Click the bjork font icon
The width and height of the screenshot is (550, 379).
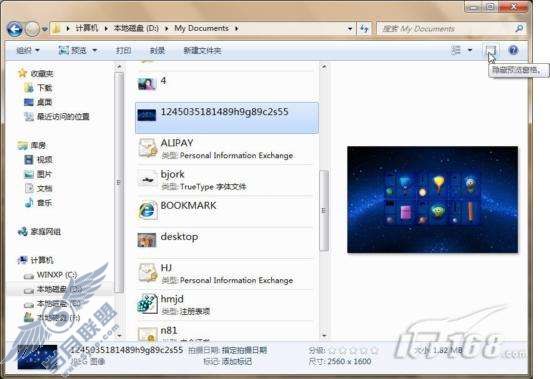click(147, 180)
